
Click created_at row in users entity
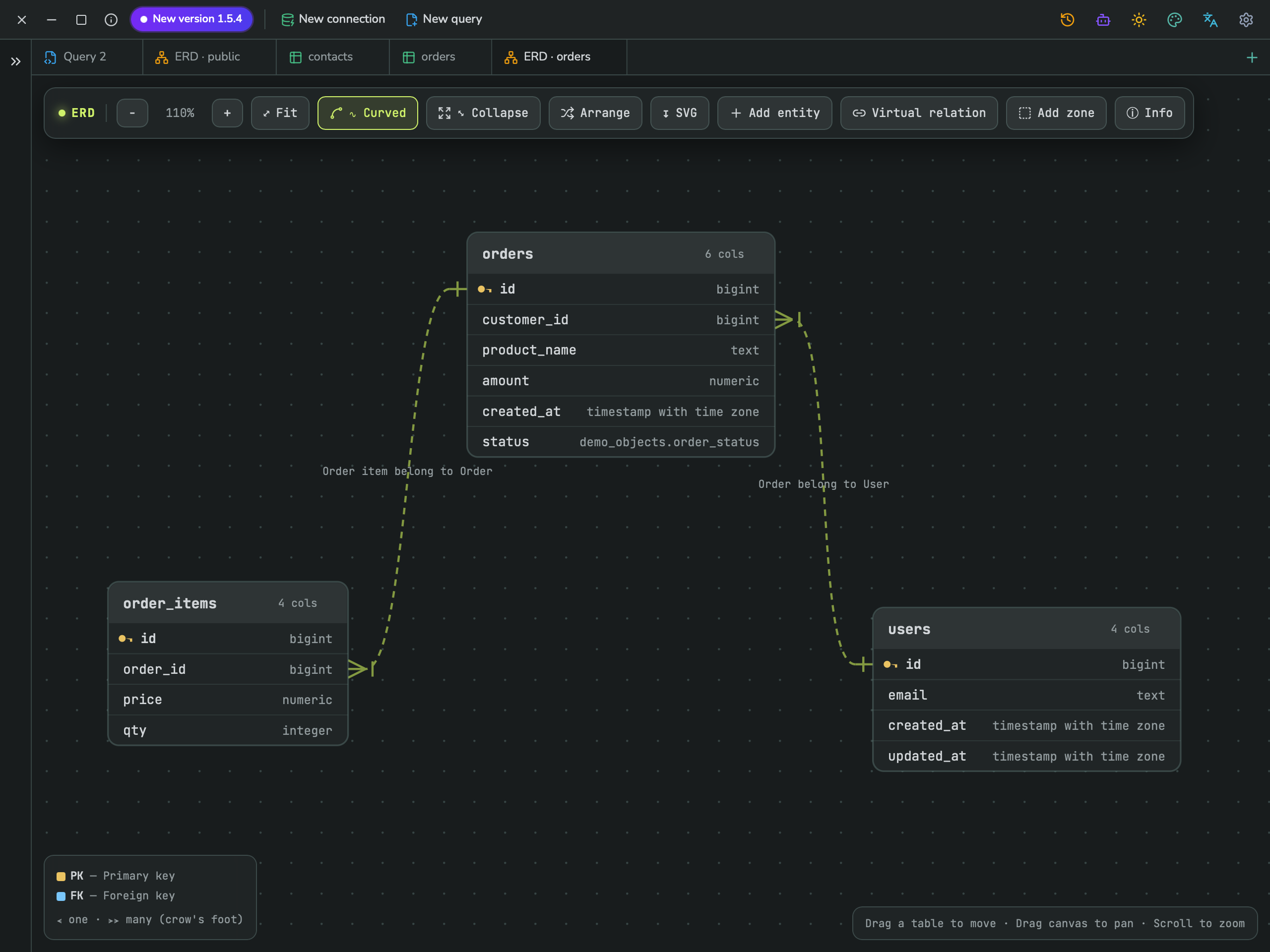(1026, 725)
